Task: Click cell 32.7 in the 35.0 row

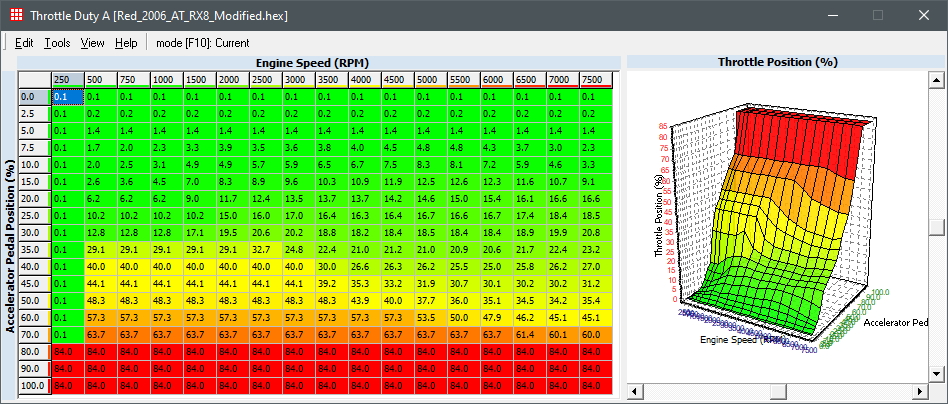Action: [x=265, y=249]
